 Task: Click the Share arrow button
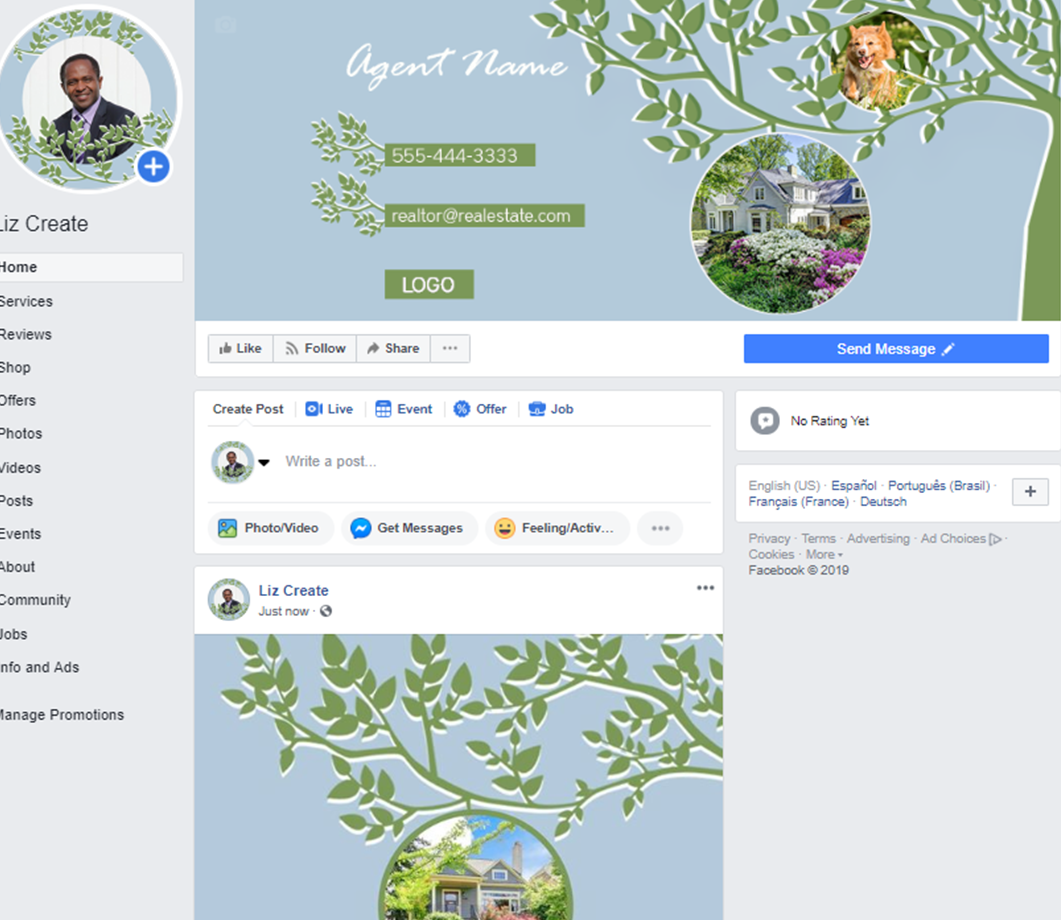click(x=393, y=348)
